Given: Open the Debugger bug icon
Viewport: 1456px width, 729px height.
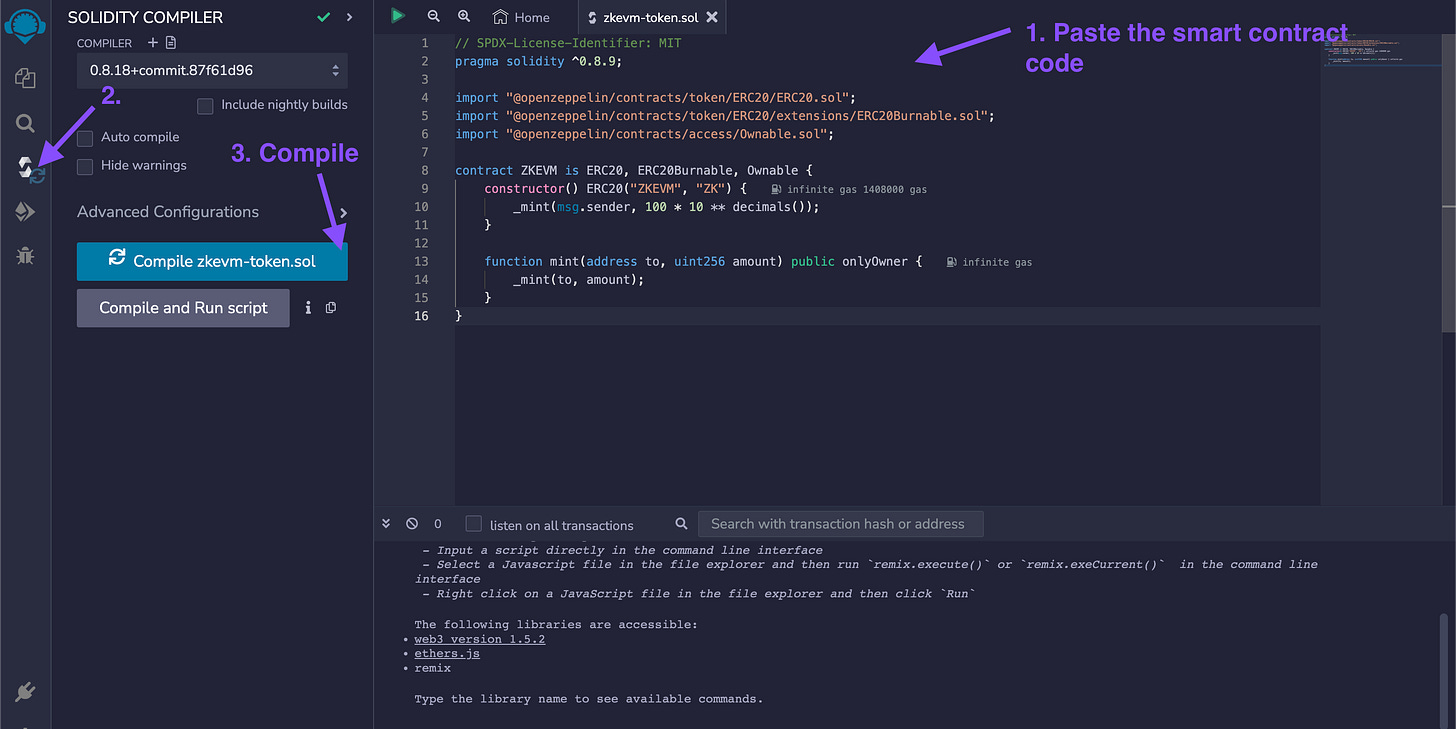Looking at the screenshot, I should (25, 256).
